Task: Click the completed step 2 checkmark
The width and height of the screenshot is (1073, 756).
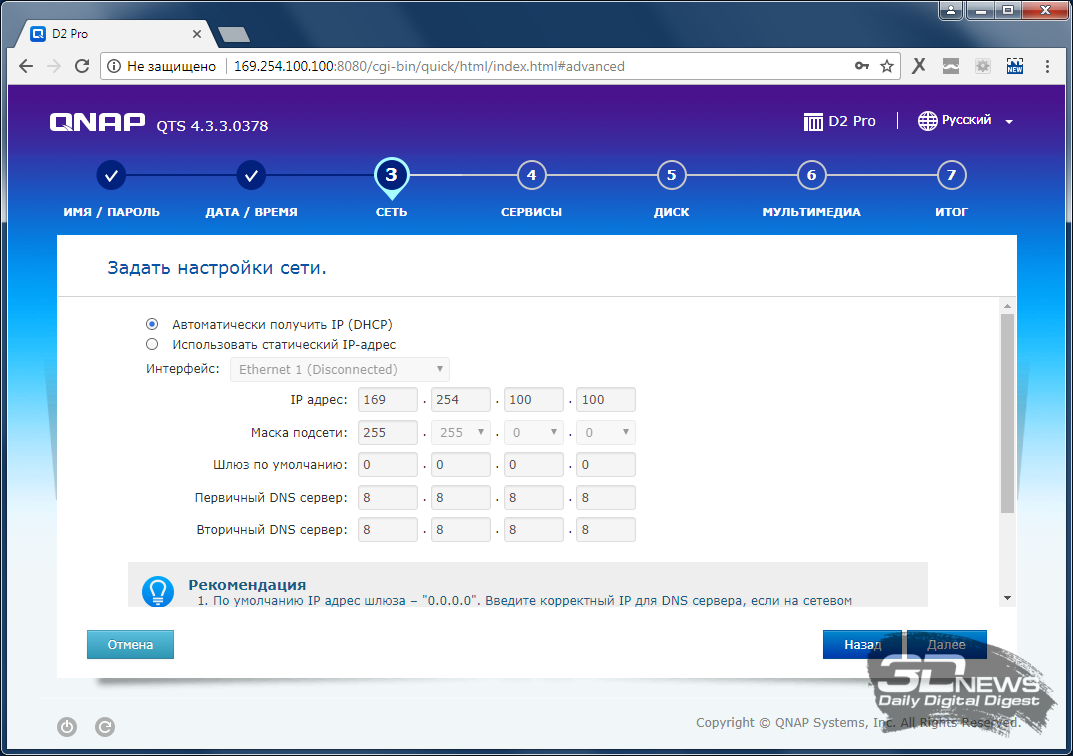Action: tap(251, 175)
